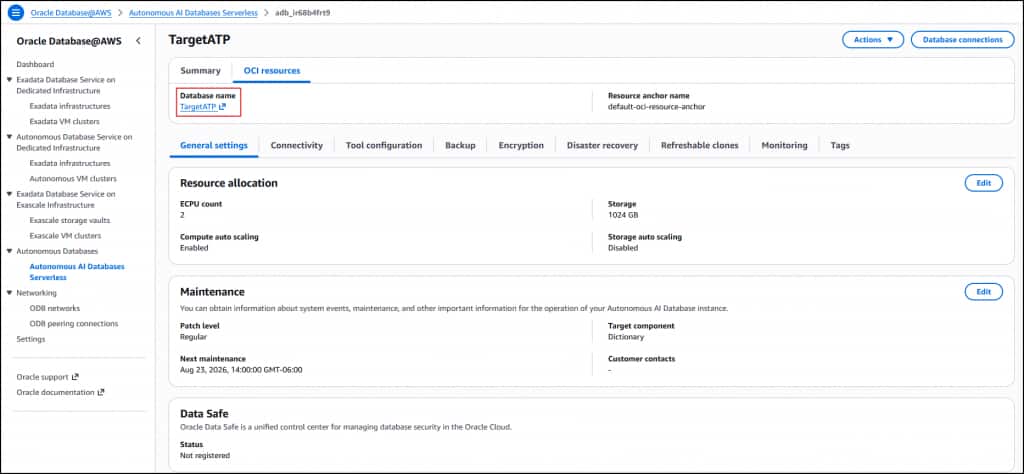Select Autonomous AI Databases Serverless in sidebar

pyautogui.click(x=77, y=272)
